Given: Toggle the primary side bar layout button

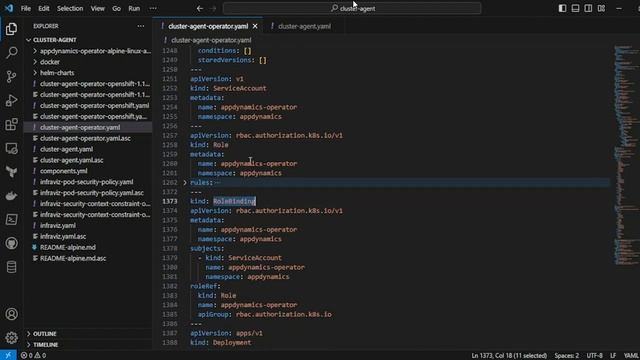Looking at the screenshot, I should pyautogui.click(x=562, y=8).
